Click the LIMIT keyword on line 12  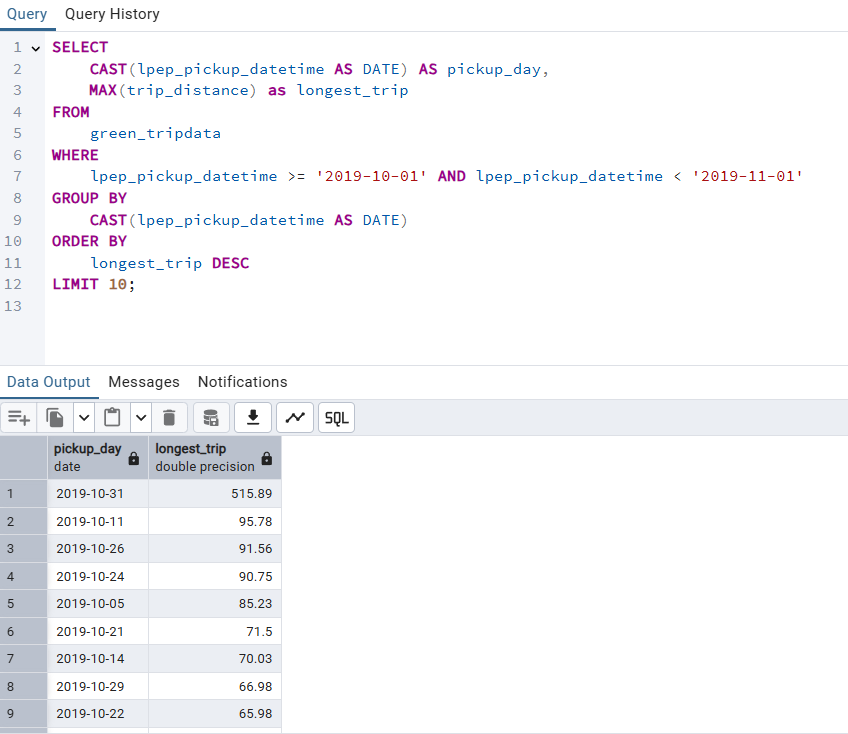click(75, 285)
